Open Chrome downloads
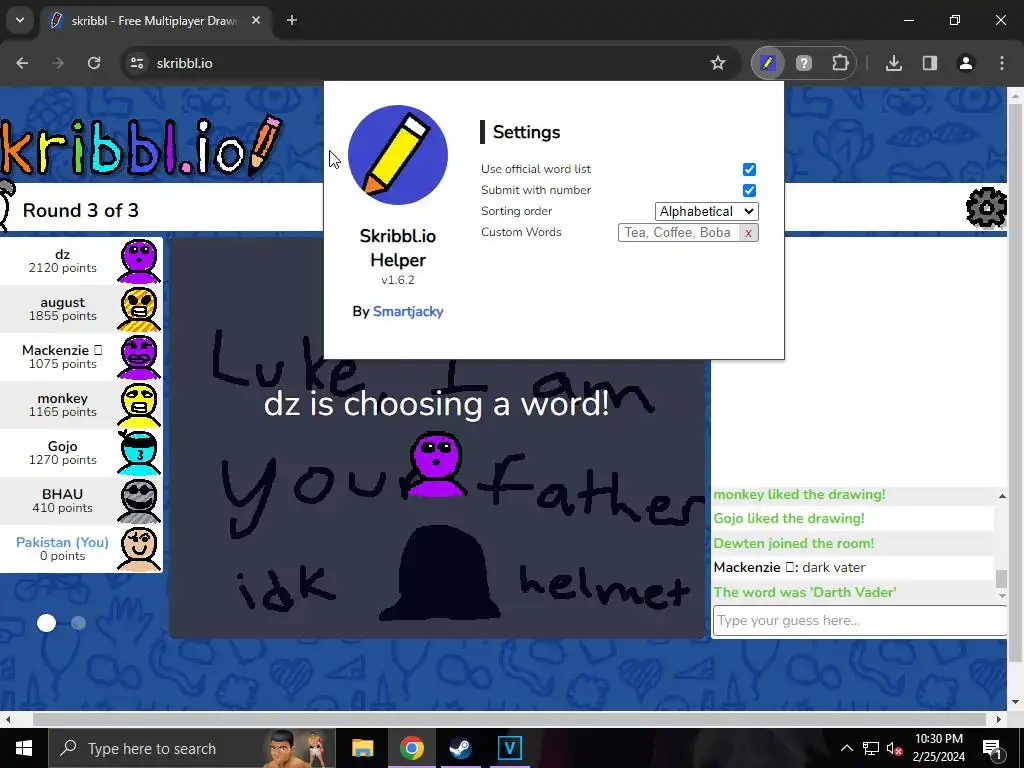 [x=893, y=63]
